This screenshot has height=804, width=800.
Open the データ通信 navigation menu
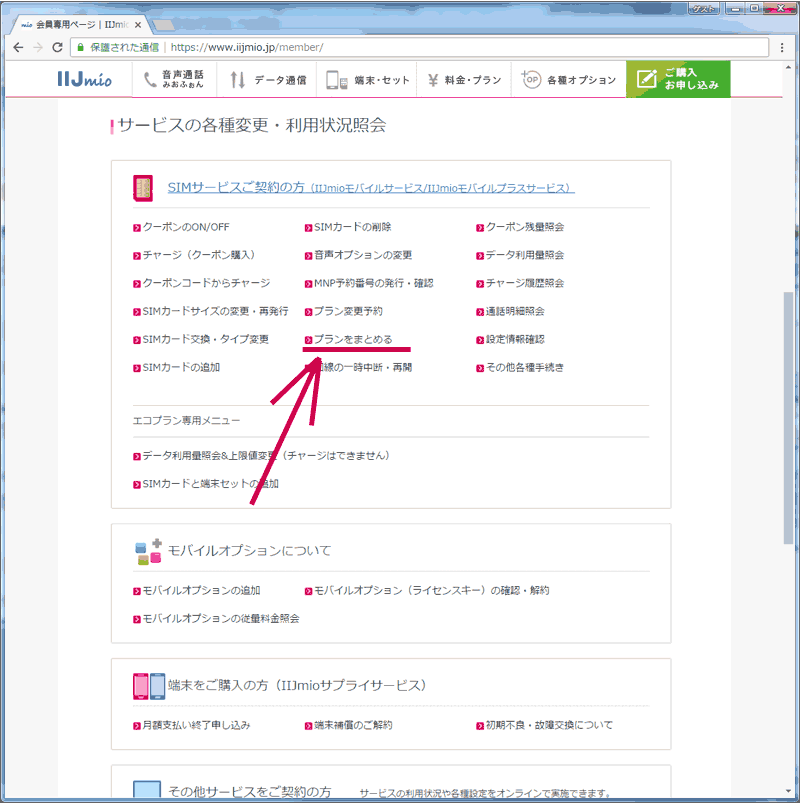(261, 80)
